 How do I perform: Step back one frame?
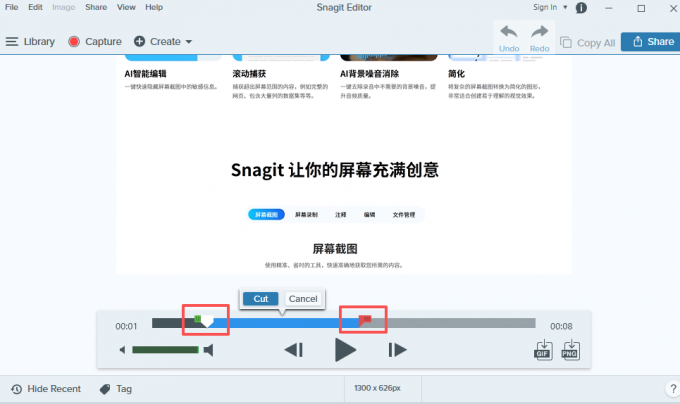294,350
